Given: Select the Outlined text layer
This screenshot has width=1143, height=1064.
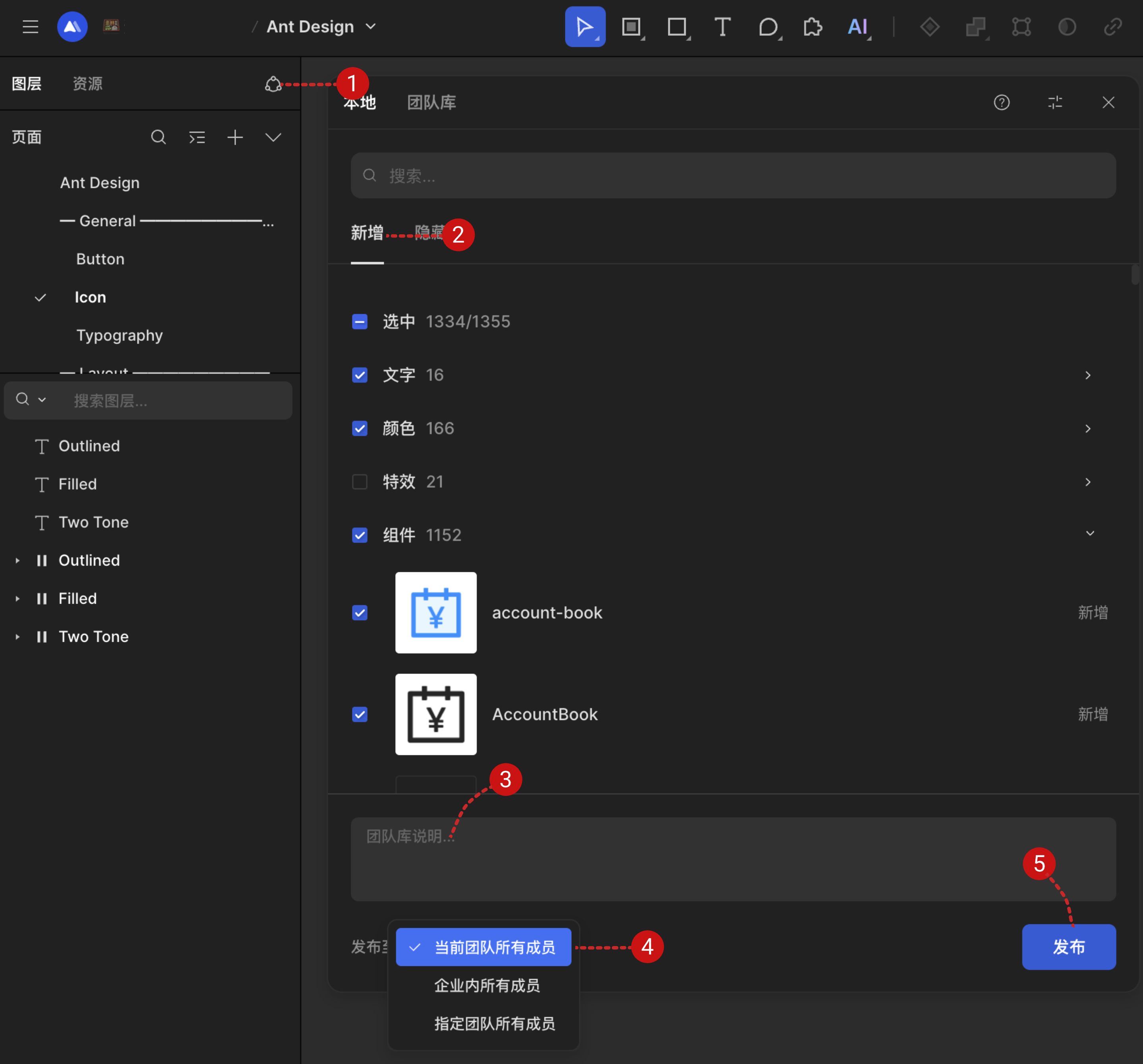Looking at the screenshot, I should click(89, 446).
